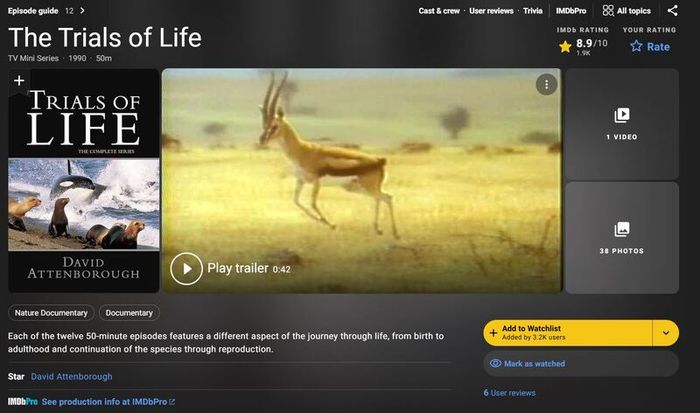Click Add to Watchlist button
The height and width of the screenshot is (413, 700).
click(568, 333)
